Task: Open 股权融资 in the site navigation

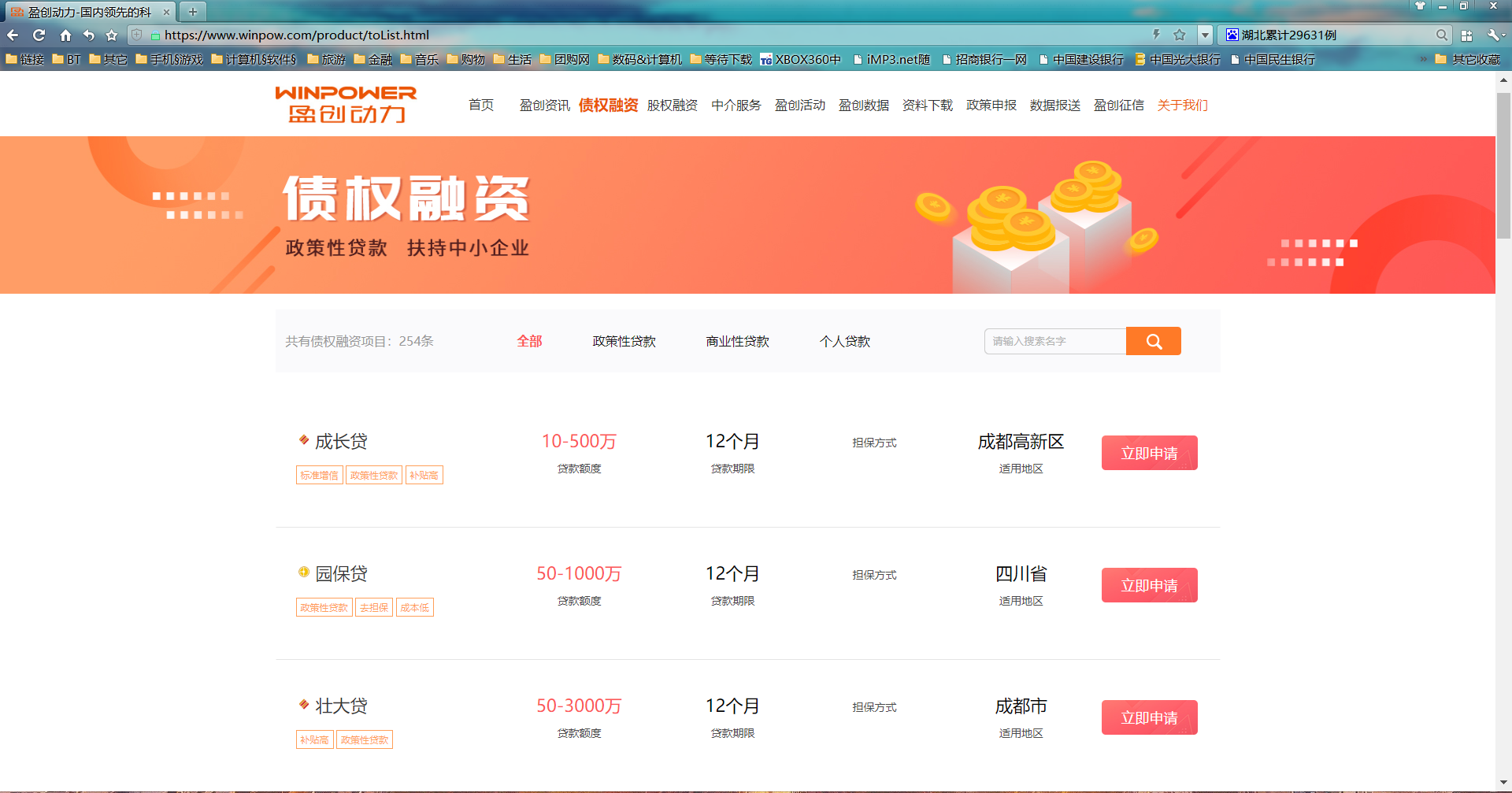Action: coord(673,106)
